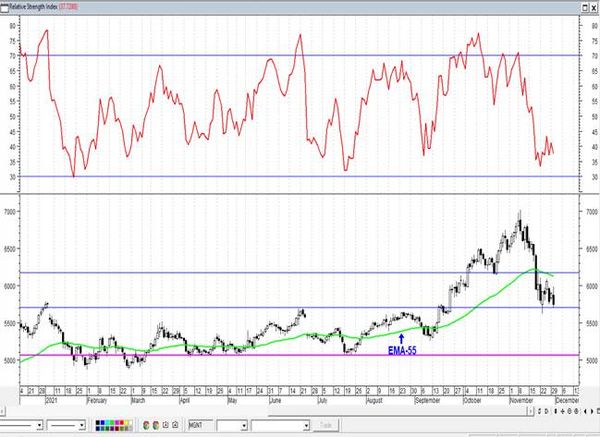Click the second round colored toolbar icon
600x437 pixels.
156,425
